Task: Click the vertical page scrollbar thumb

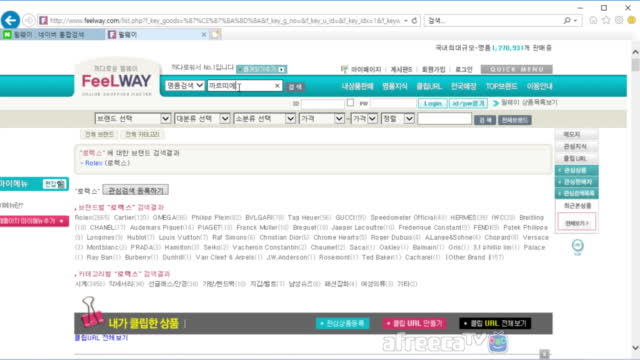Action: [635, 65]
